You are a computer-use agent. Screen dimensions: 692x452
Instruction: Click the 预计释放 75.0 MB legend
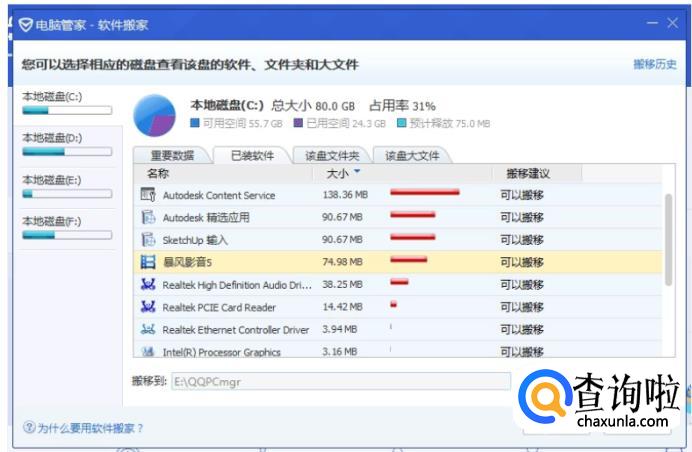click(x=444, y=123)
